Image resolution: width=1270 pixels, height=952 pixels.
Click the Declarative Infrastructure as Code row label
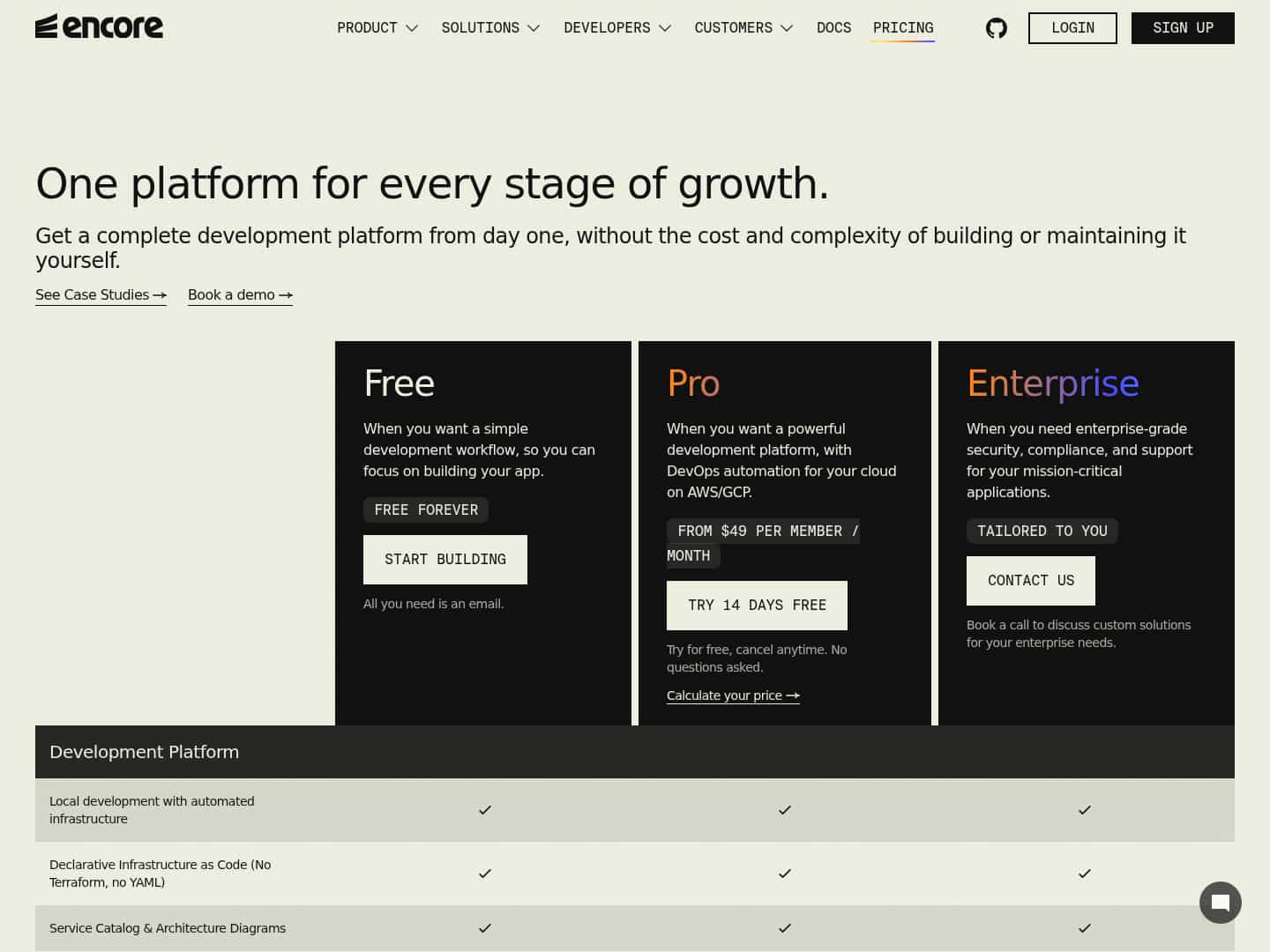[x=161, y=874]
